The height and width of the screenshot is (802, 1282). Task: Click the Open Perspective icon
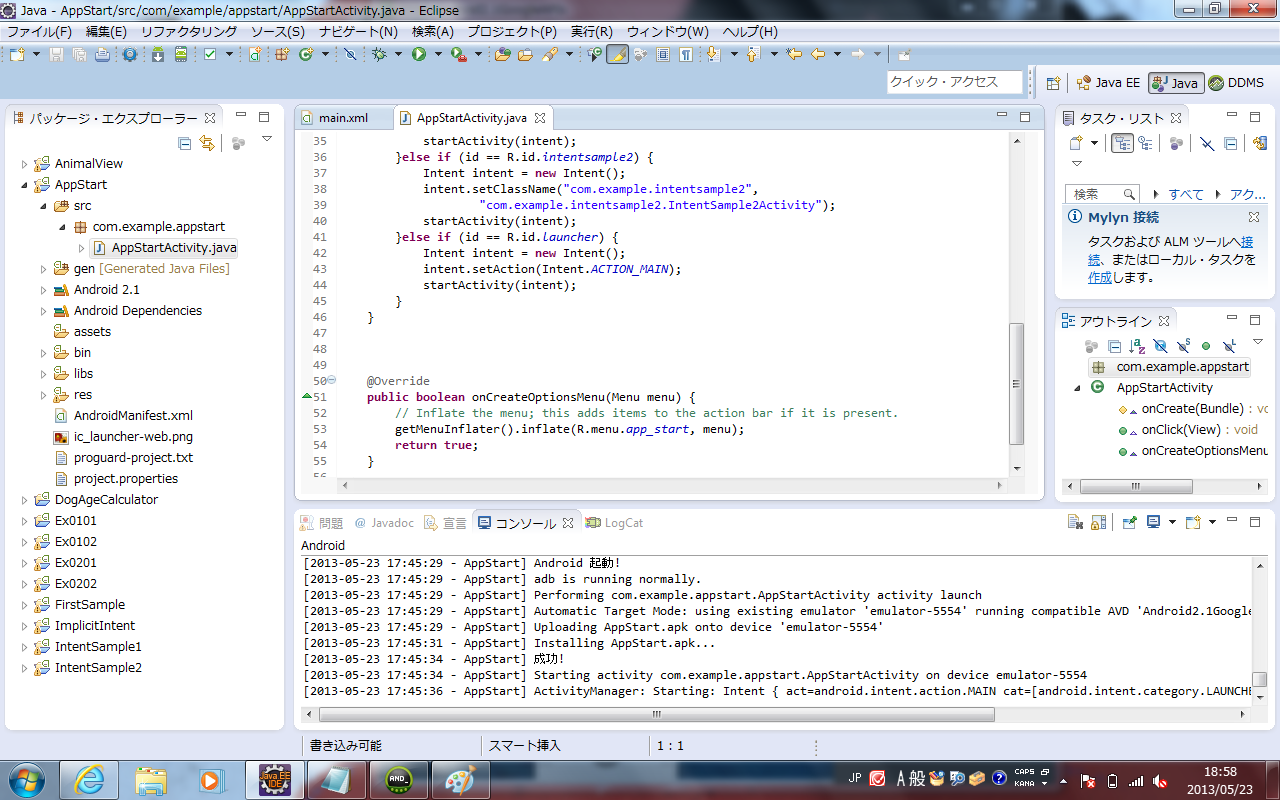pos(1053,83)
